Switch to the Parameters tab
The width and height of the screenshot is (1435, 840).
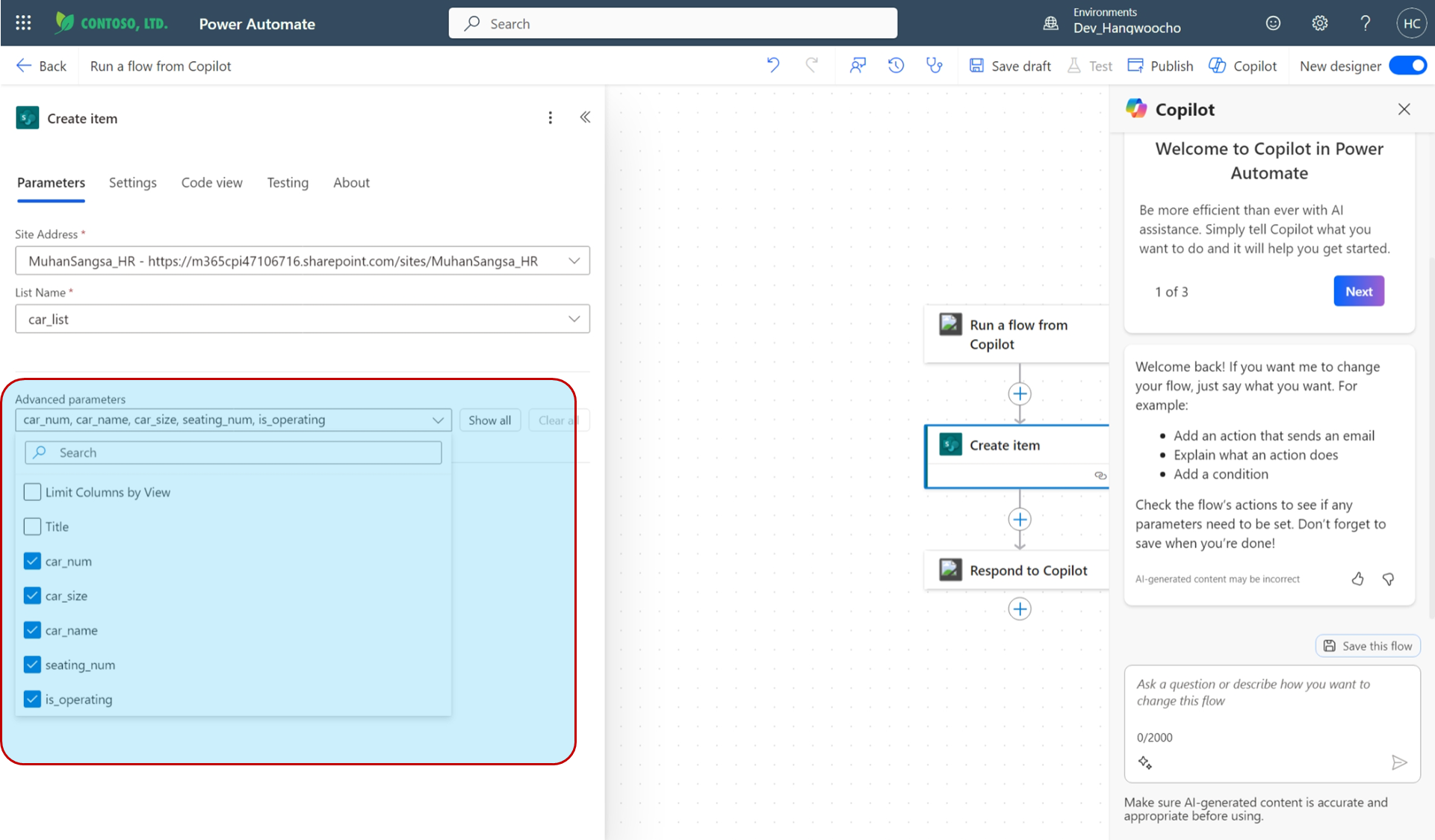51,182
